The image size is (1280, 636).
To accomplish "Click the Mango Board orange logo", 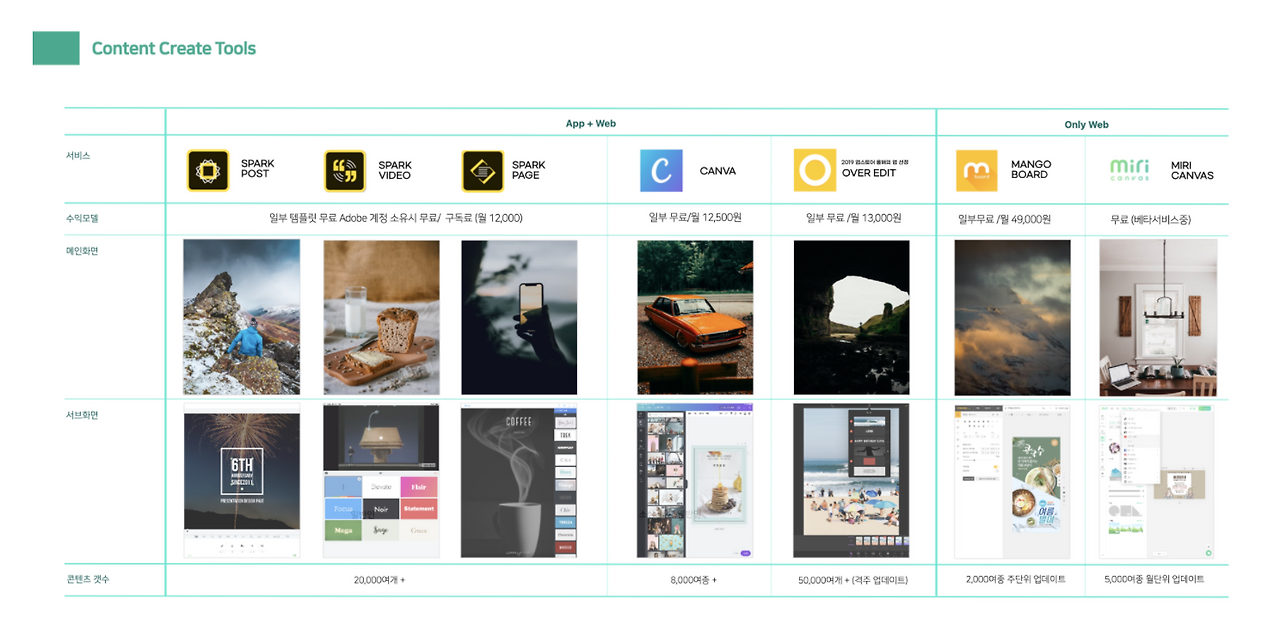I will (x=977, y=171).
